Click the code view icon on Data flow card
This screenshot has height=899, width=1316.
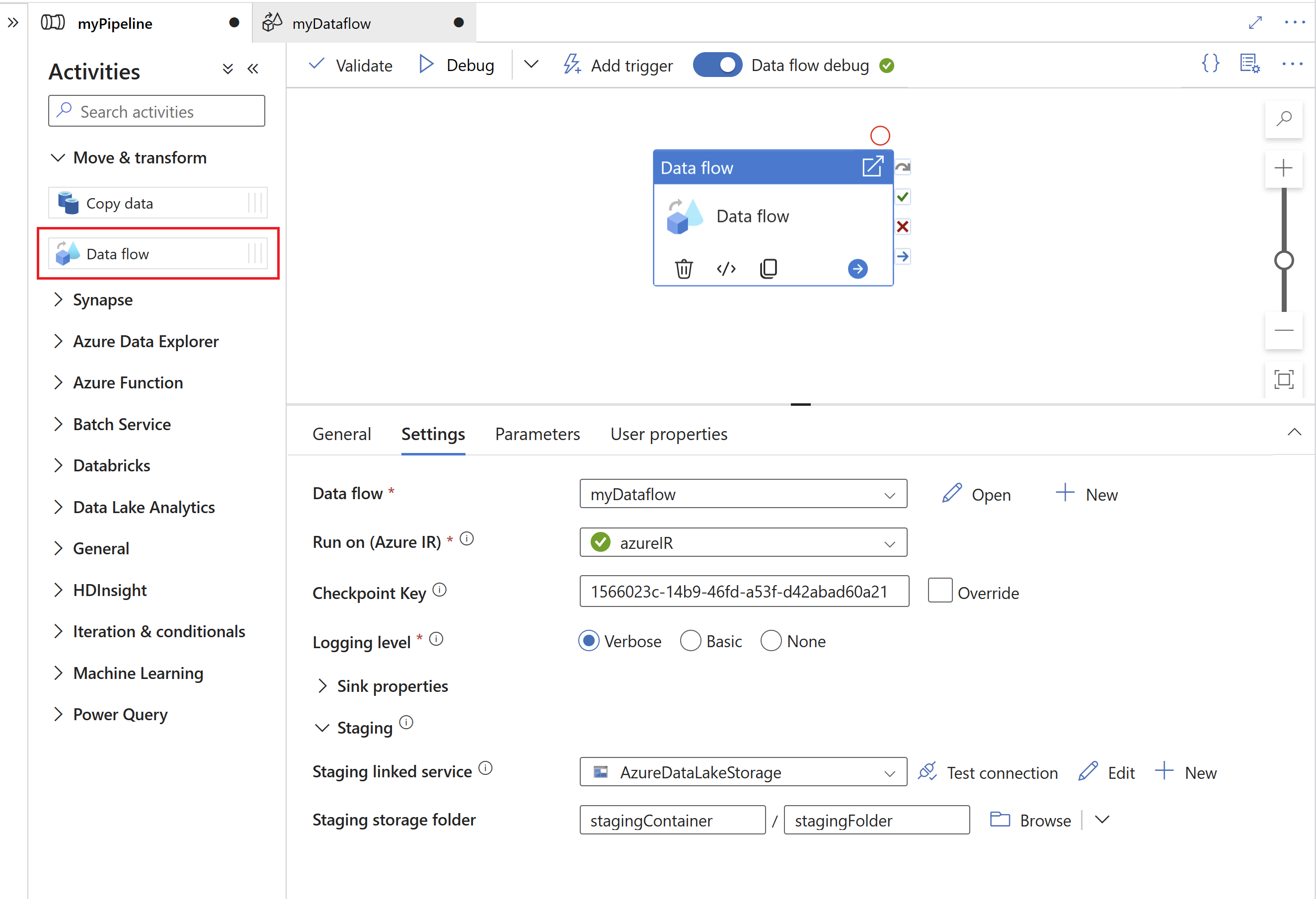pos(727,268)
